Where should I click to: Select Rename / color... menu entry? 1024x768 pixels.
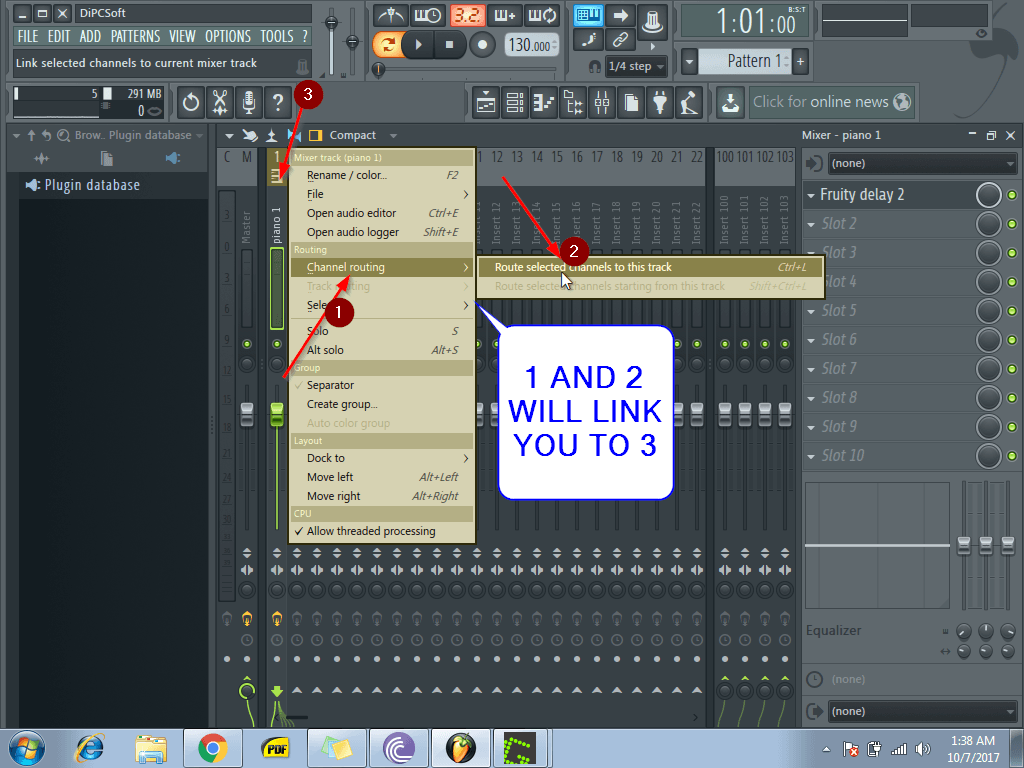click(381, 175)
